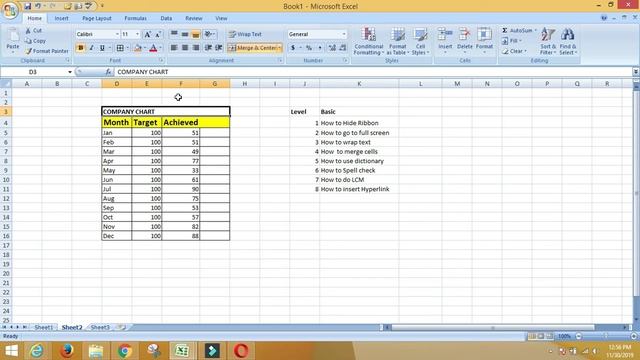
Task: Select the Format Painter tool
Action: [47, 51]
